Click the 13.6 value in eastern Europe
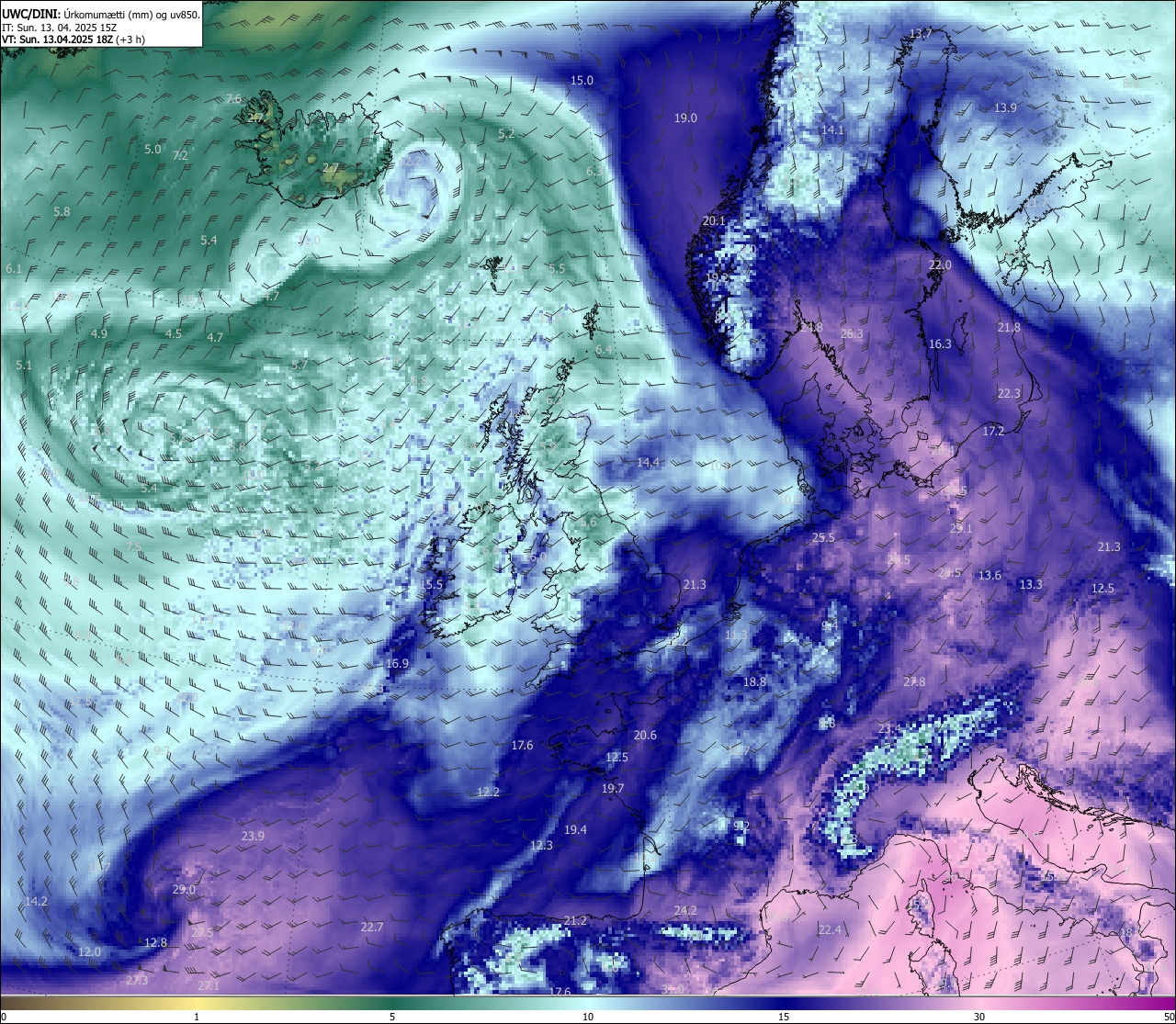The height and width of the screenshot is (1024, 1176). click(989, 576)
